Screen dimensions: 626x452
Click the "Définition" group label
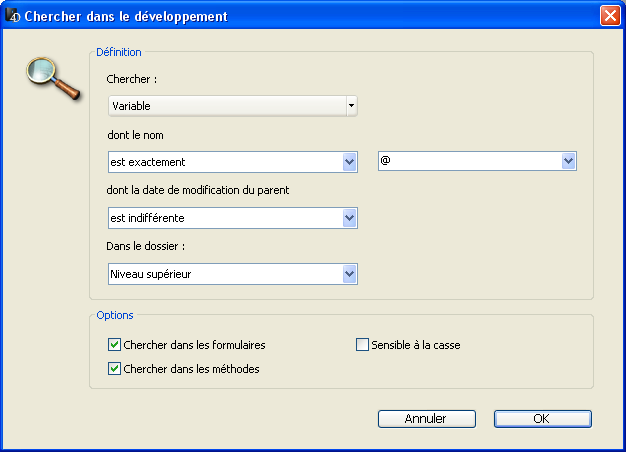[x=118, y=52]
